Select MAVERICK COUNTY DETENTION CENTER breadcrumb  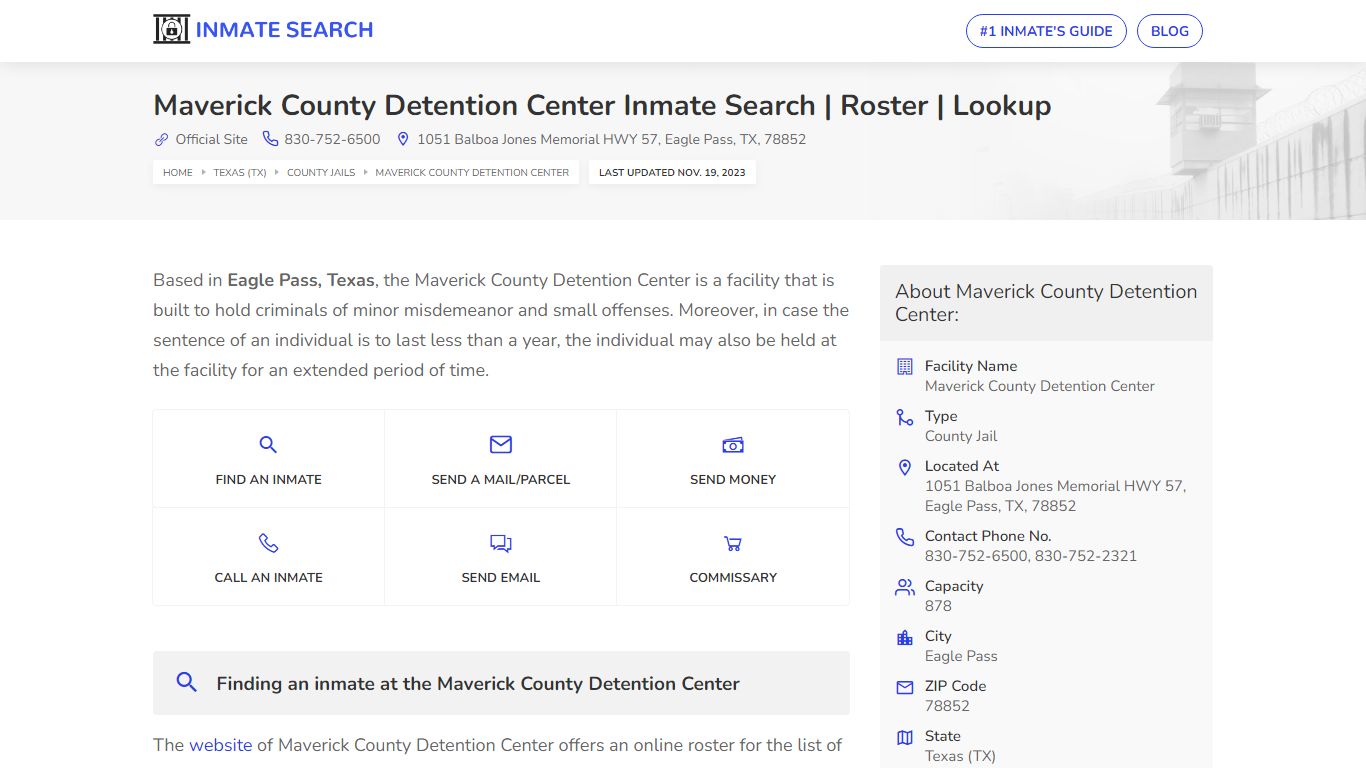click(472, 172)
